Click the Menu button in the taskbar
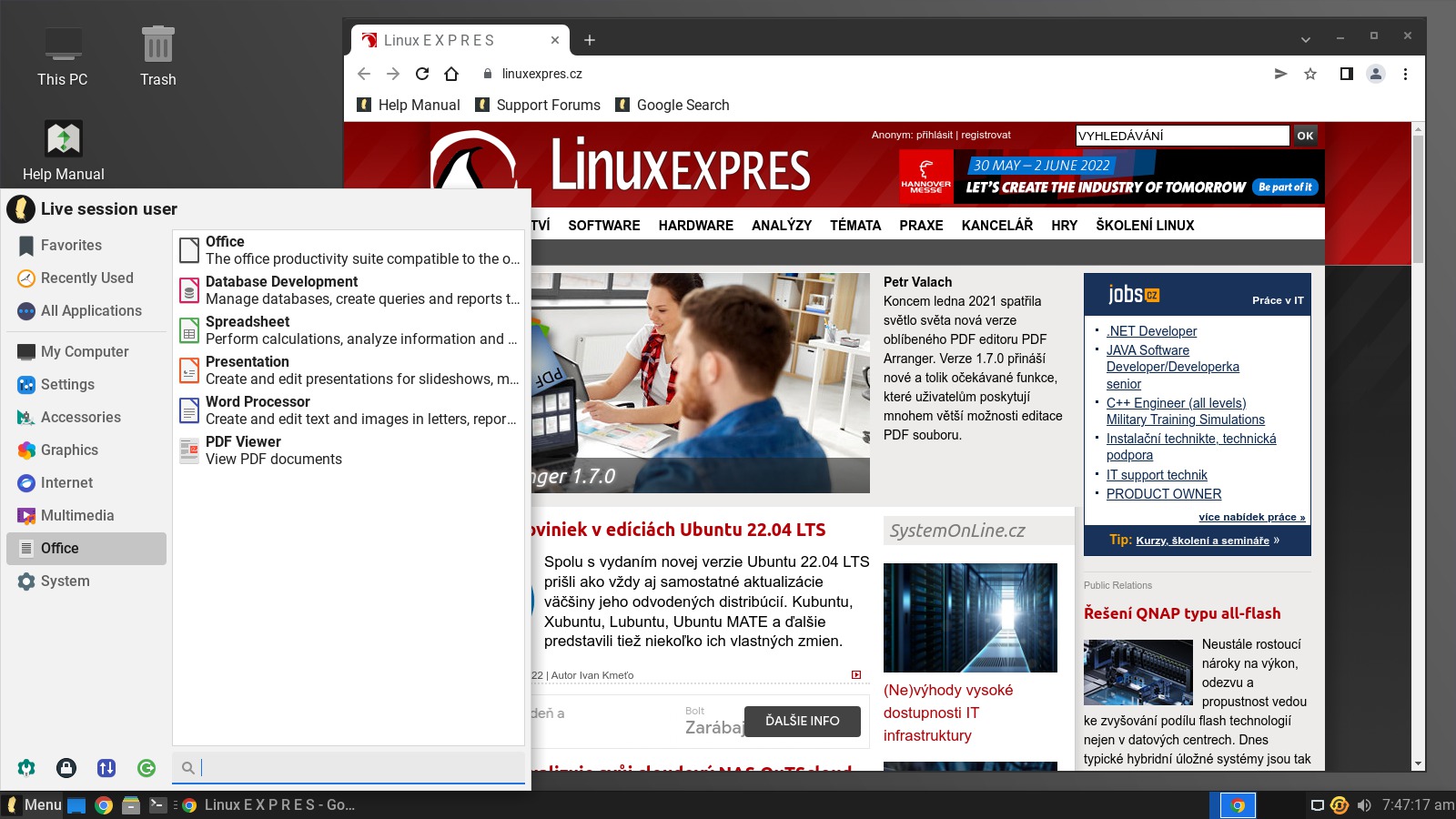The width and height of the screenshot is (1456, 819). coord(33,805)
